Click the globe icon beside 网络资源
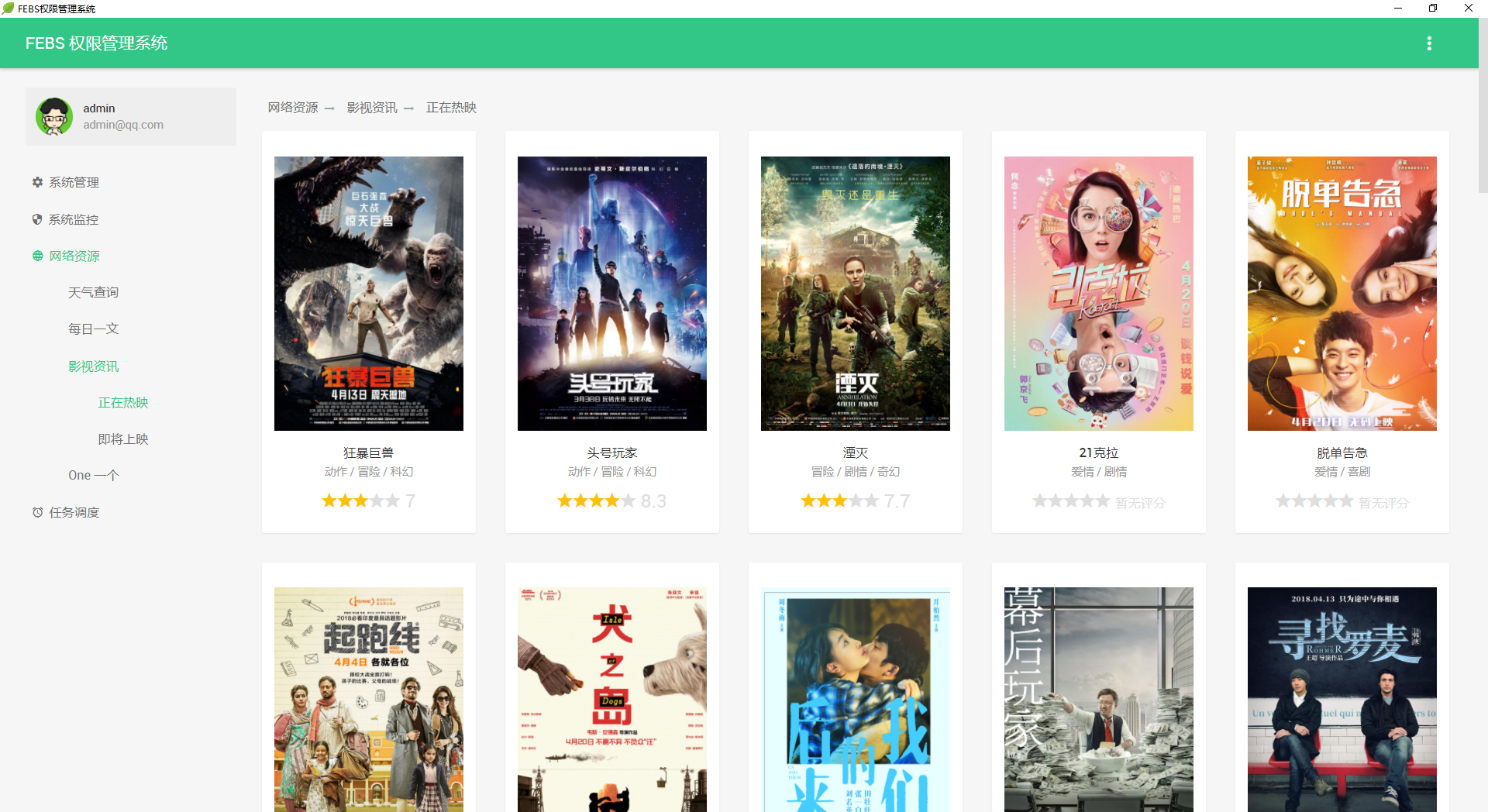The width and height of the screenshot is (1488, 812). [37, 256]
